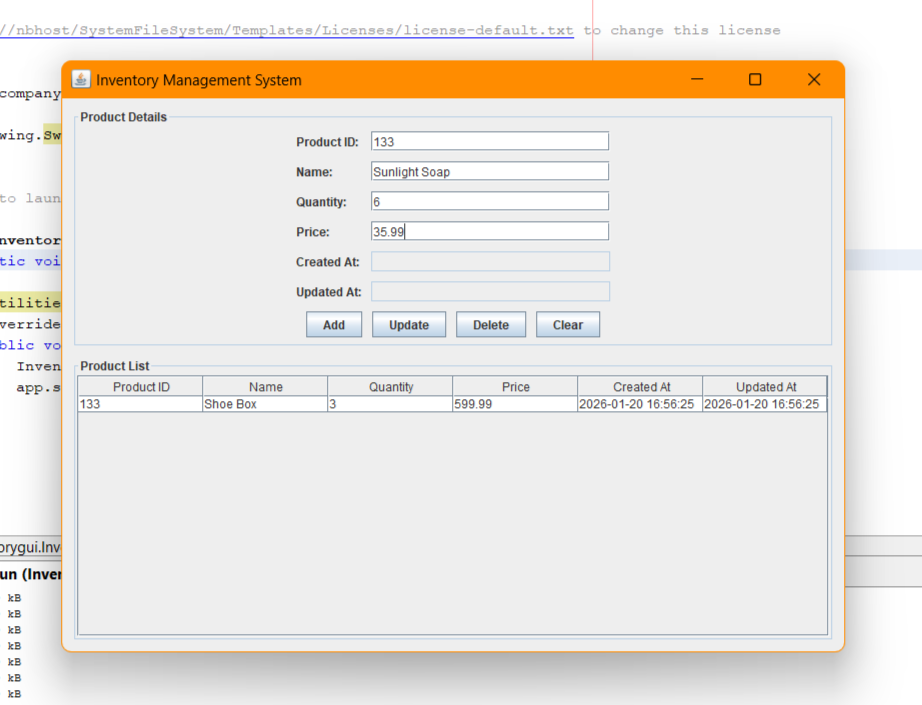The height and width of the screenshot is (705, 922).
Task: Click the Delete button
Action: tap(491, 325)
